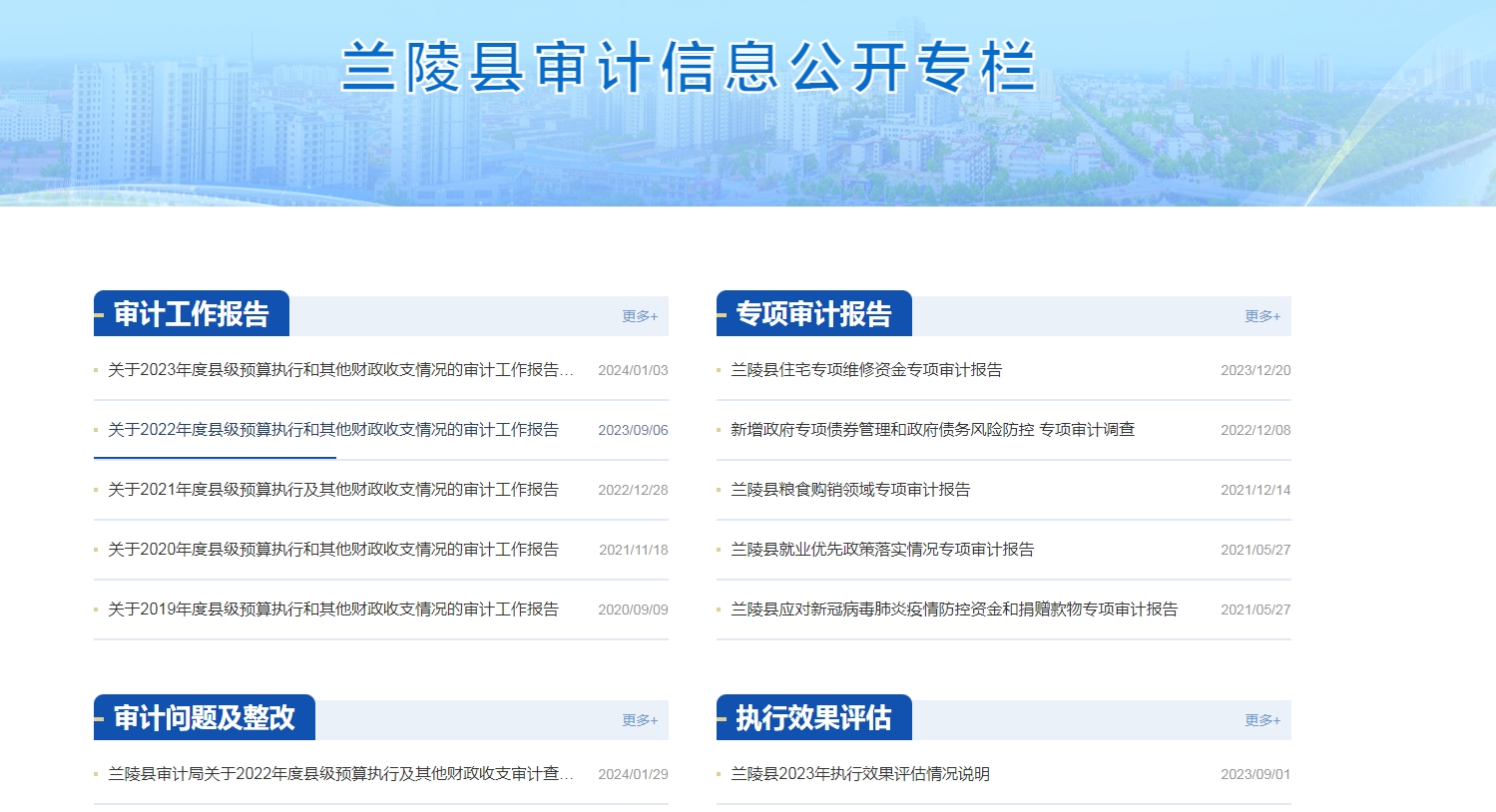Click date 2023/09/01
This screenshot has height=812, width=1496.
(x=1255, y=774)
